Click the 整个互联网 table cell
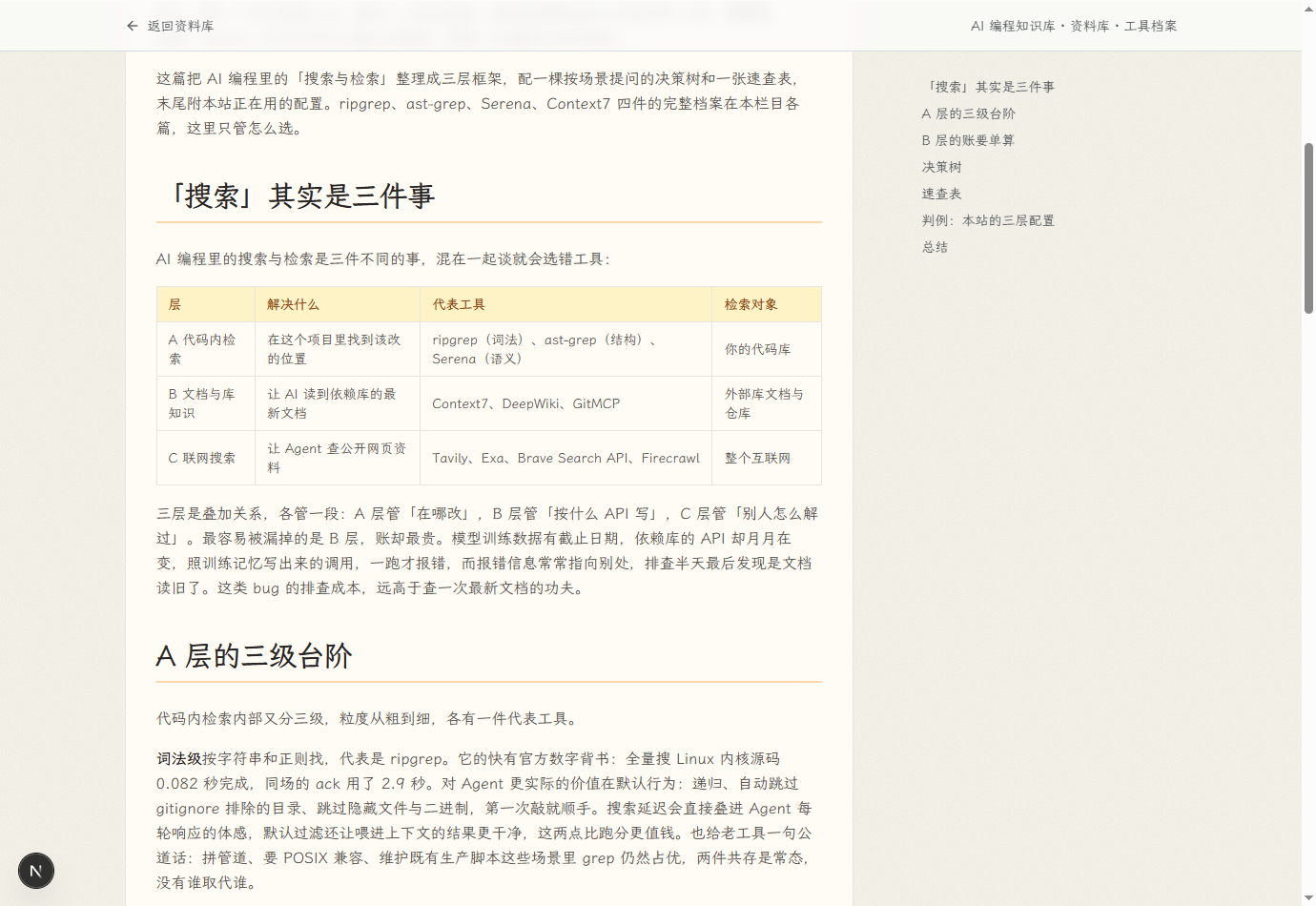The height and width of the screenshot is (906, 1316). [x=767, y=458]
